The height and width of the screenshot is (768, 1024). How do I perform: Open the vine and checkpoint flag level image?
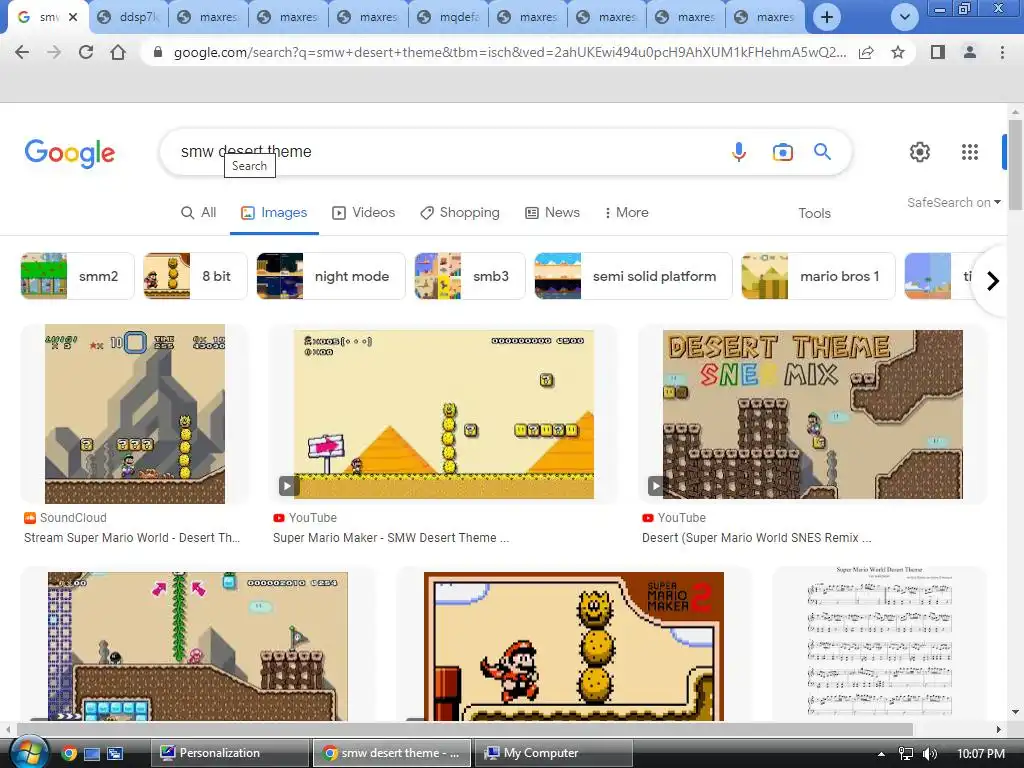pos(198,647)
